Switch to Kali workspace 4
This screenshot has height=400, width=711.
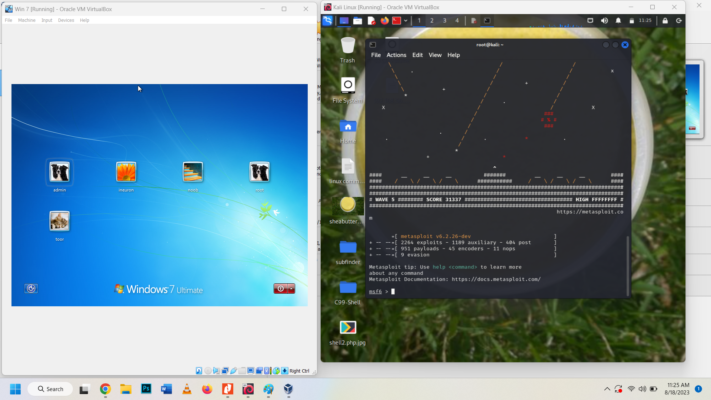457,20
